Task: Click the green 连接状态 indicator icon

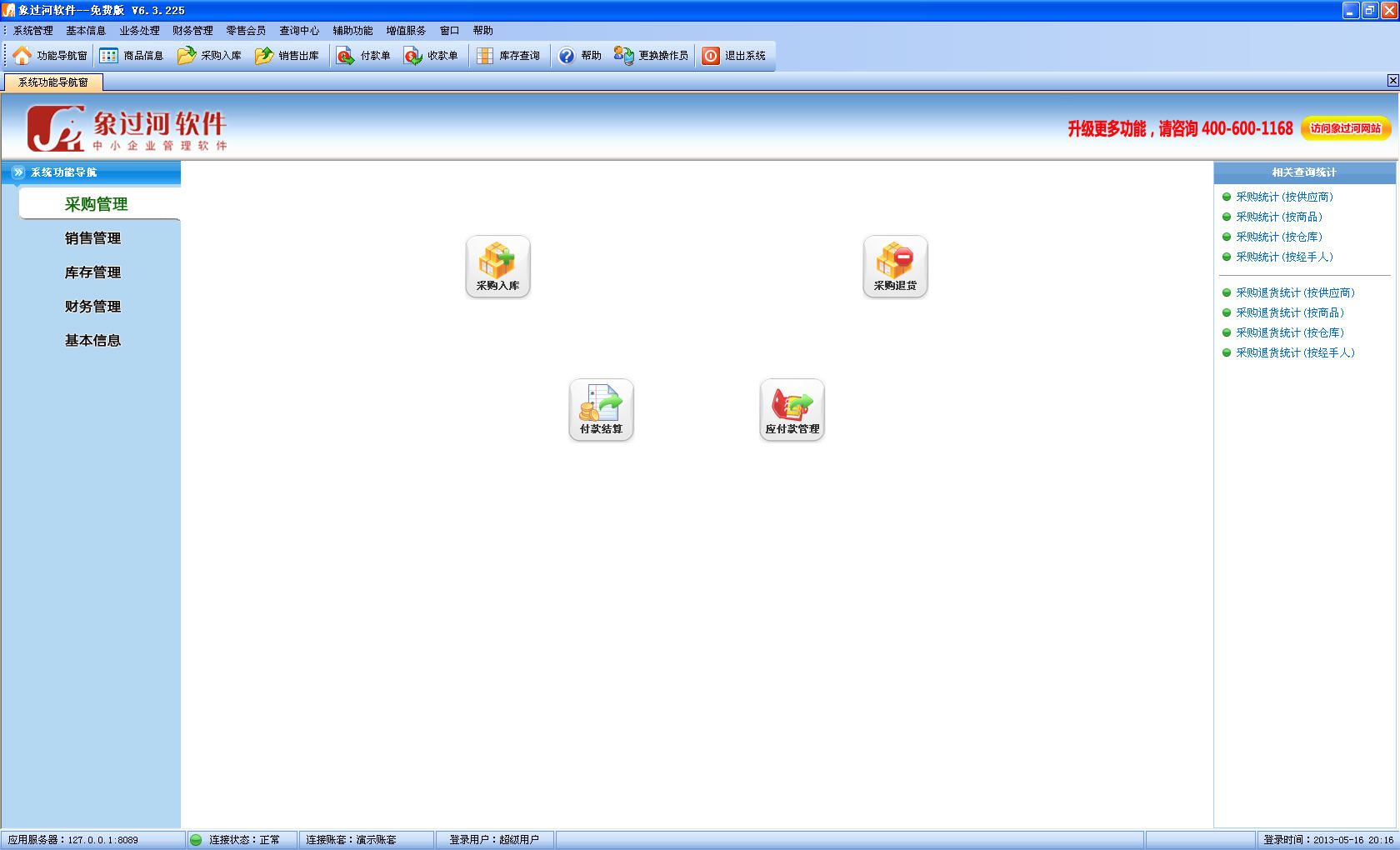Action: pyautogui.click(x=196, y=840)
